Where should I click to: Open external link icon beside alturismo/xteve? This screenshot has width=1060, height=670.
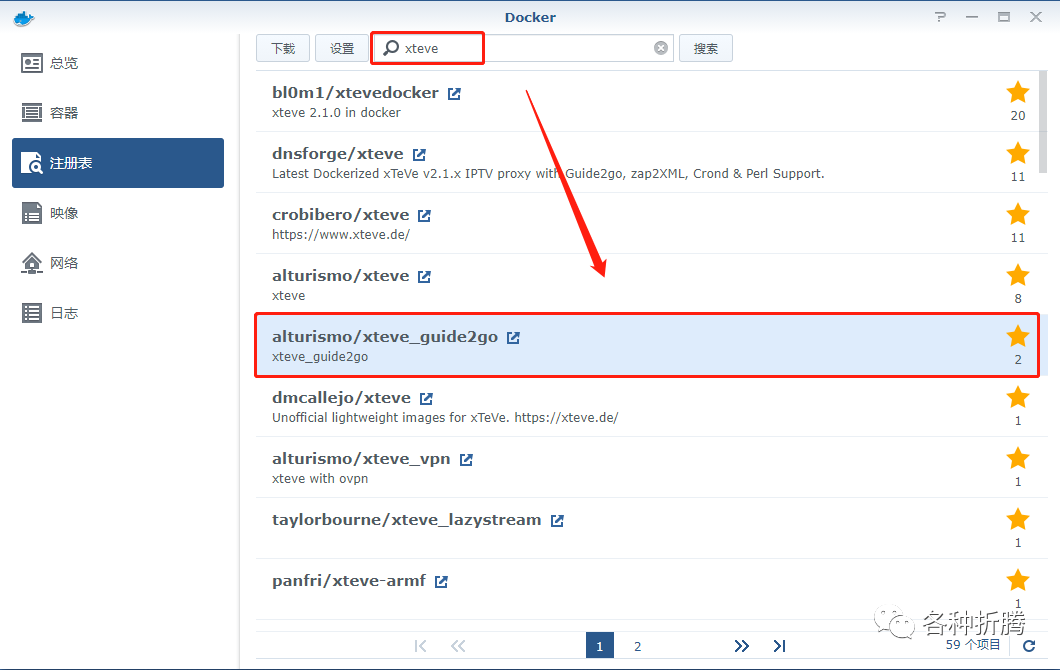[425, 276]
